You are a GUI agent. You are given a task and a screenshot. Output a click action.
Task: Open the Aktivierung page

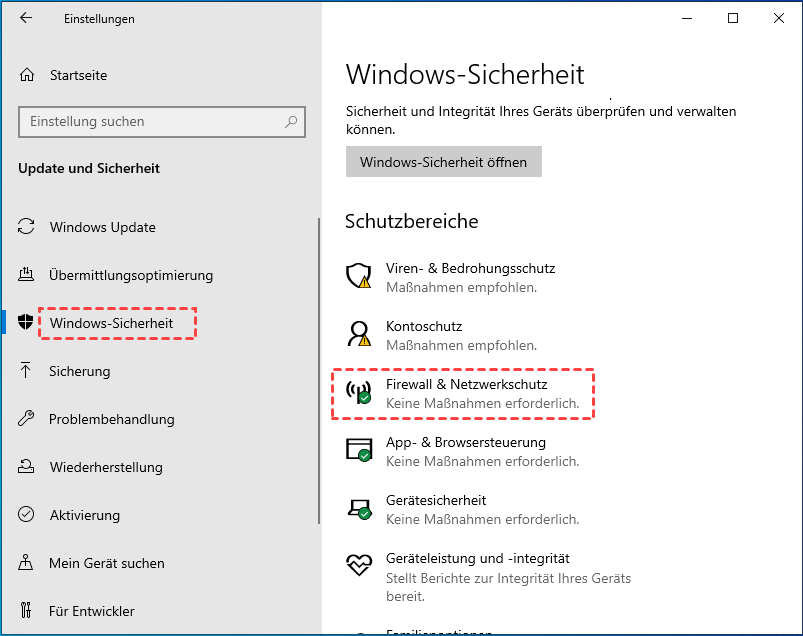pos(84,515)
